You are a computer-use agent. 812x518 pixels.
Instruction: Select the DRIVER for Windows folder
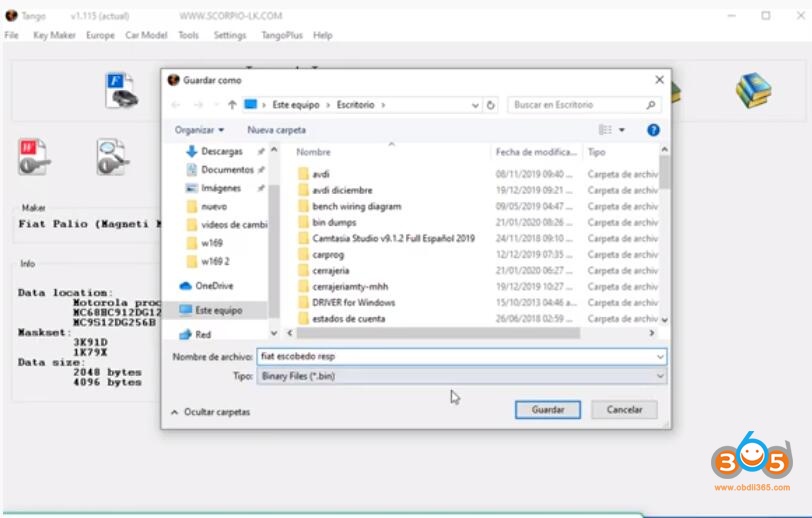tap(353, 303)
